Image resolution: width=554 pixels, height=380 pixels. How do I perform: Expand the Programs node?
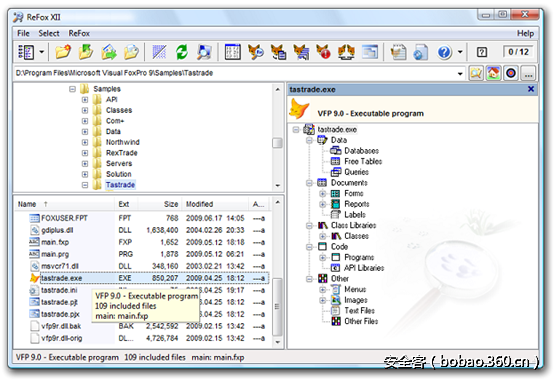[x=323, y=257]
